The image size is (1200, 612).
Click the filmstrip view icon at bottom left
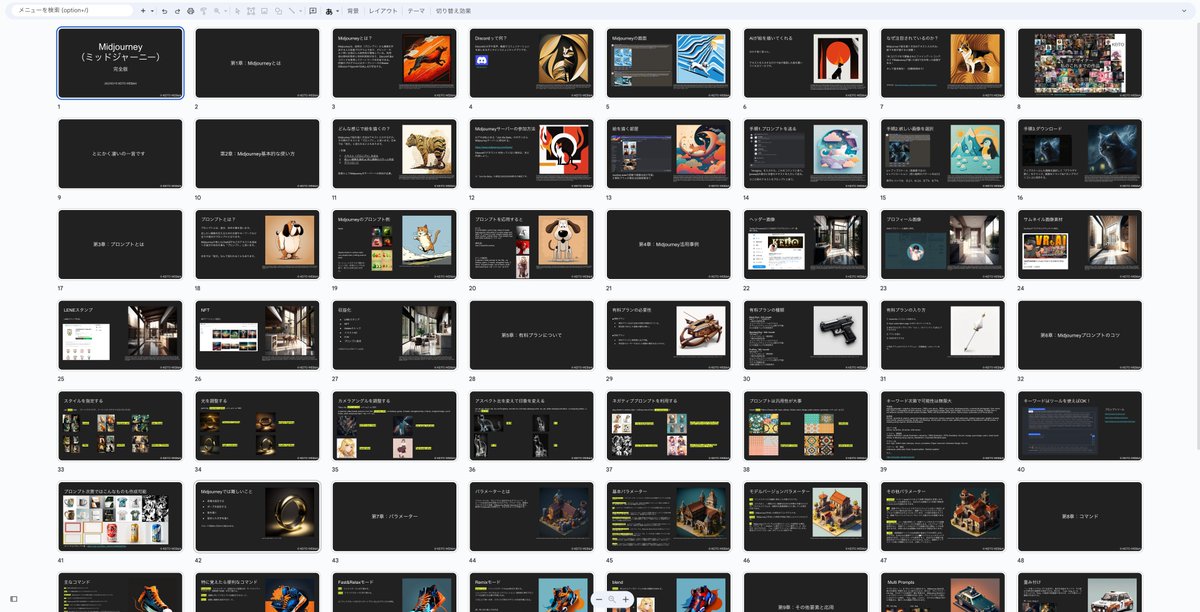click(x=13, y=599)
